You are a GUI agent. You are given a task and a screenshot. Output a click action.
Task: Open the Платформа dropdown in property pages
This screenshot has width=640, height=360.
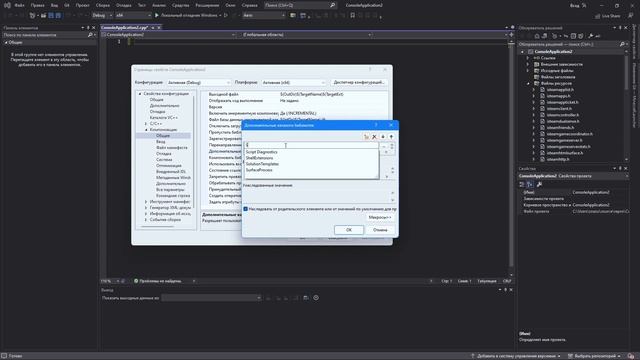point(293,82)
